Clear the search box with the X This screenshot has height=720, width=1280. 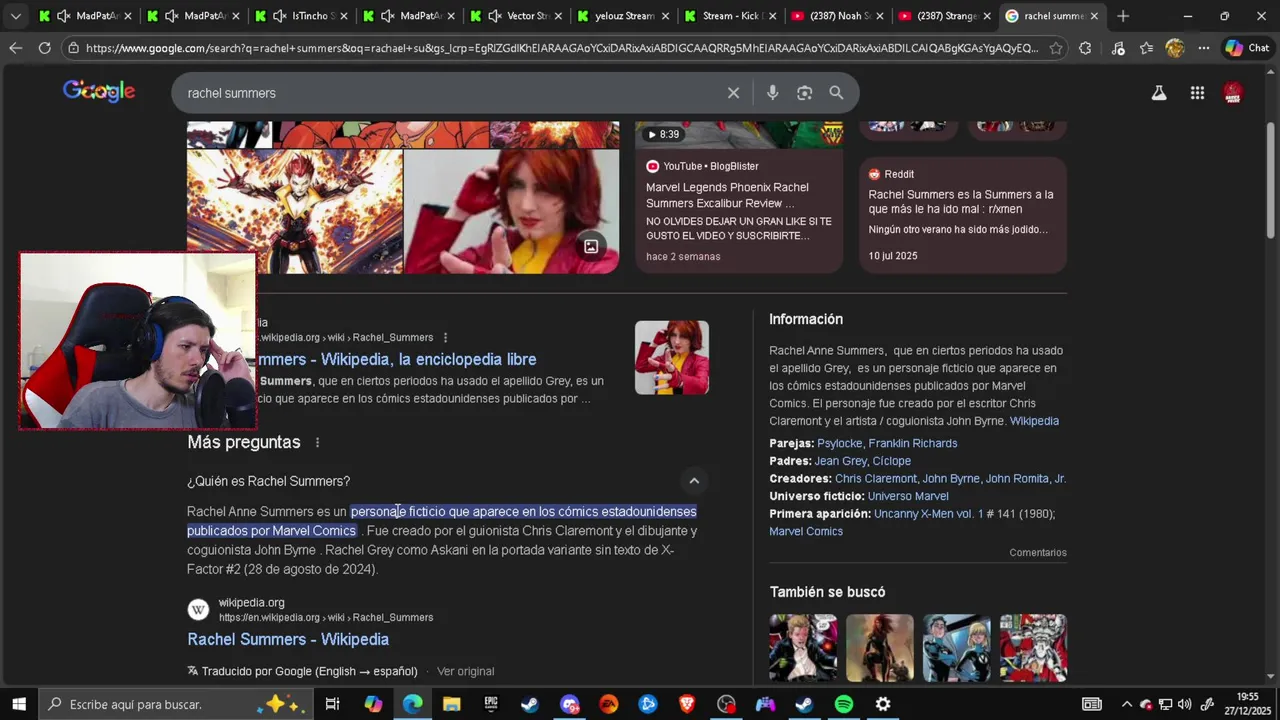coord(733,93)
